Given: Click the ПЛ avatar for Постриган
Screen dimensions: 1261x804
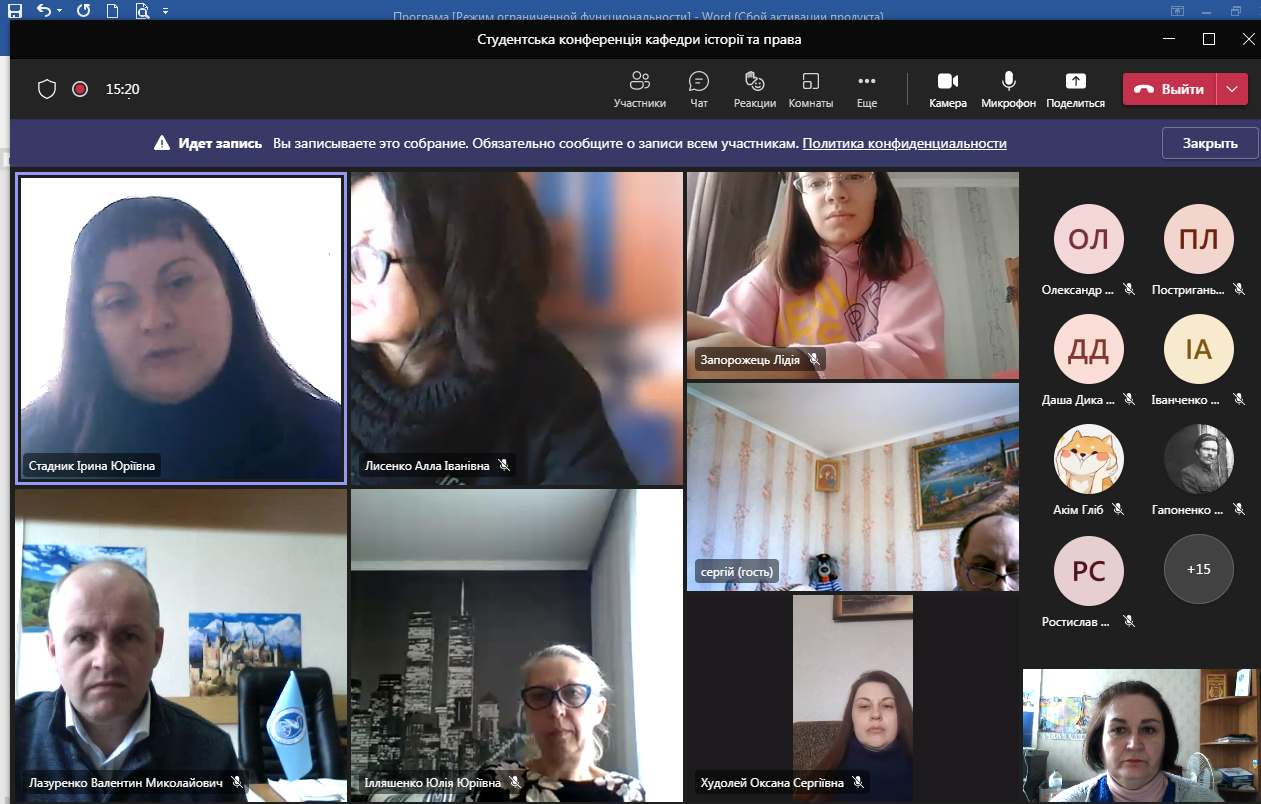Looking at the screenshot, I should [1199, 239].
